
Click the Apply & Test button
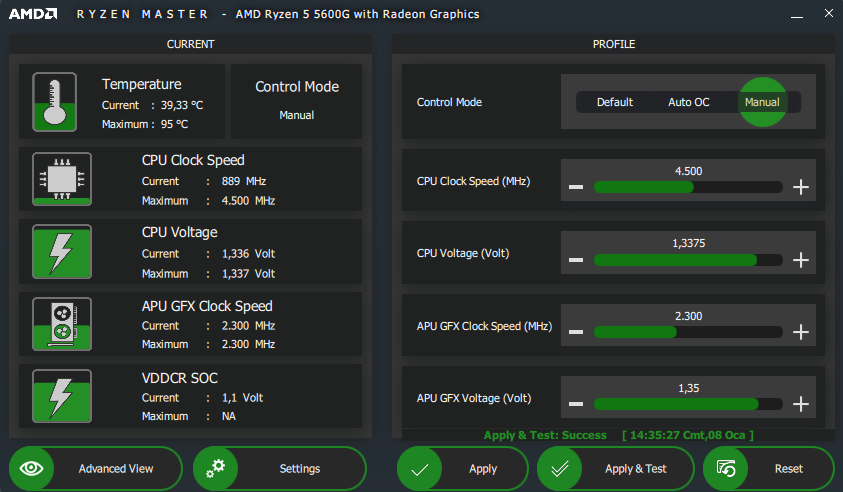coord(615,469)
